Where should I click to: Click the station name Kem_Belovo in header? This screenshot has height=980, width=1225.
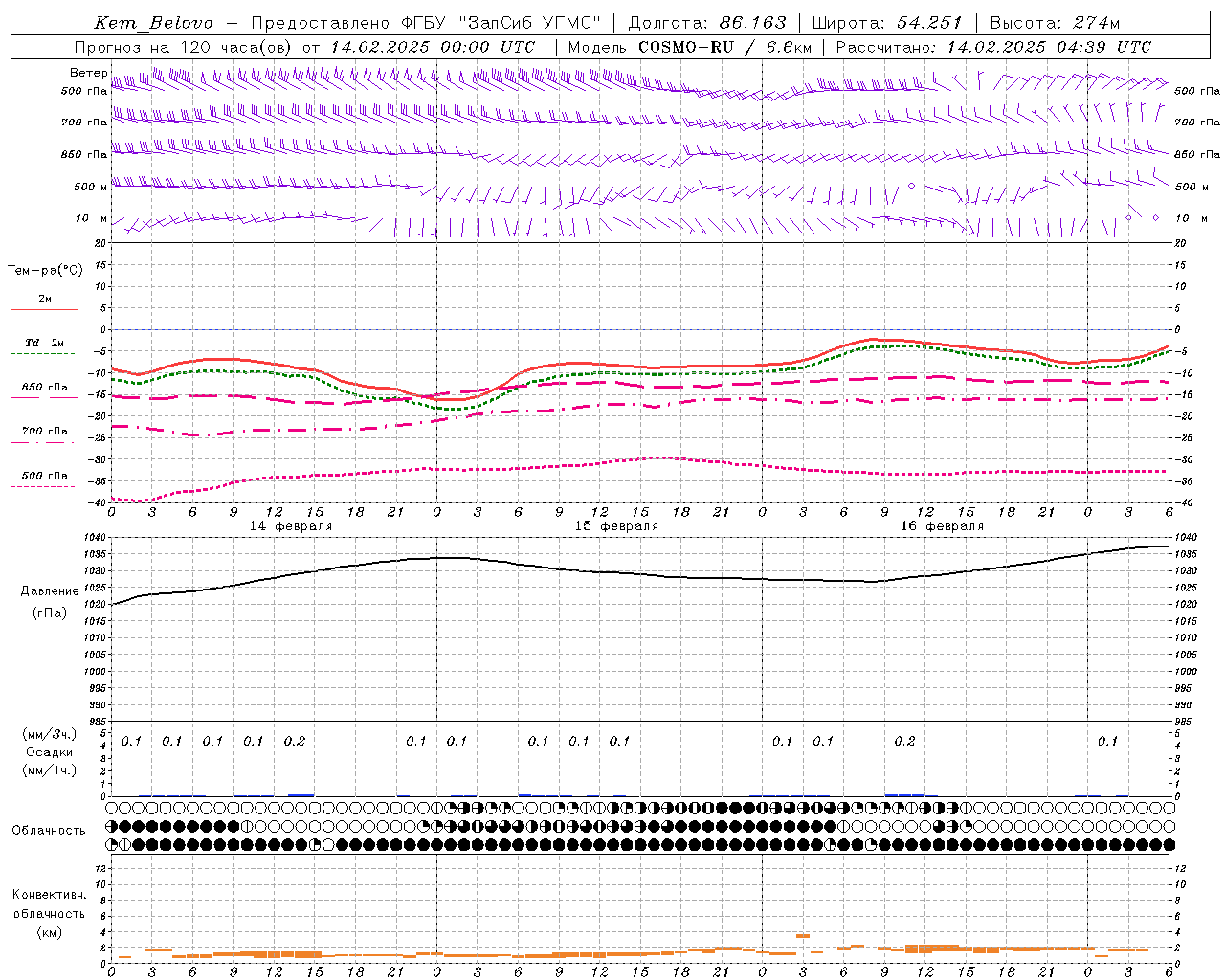pos(154,23)
